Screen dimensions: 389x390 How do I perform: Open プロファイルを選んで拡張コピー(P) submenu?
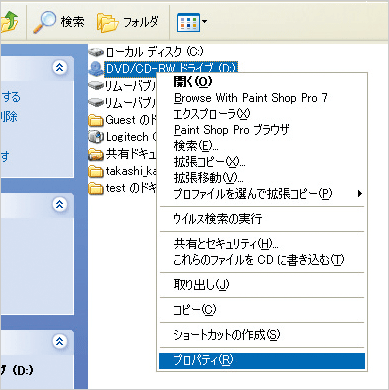pos(262,194)
